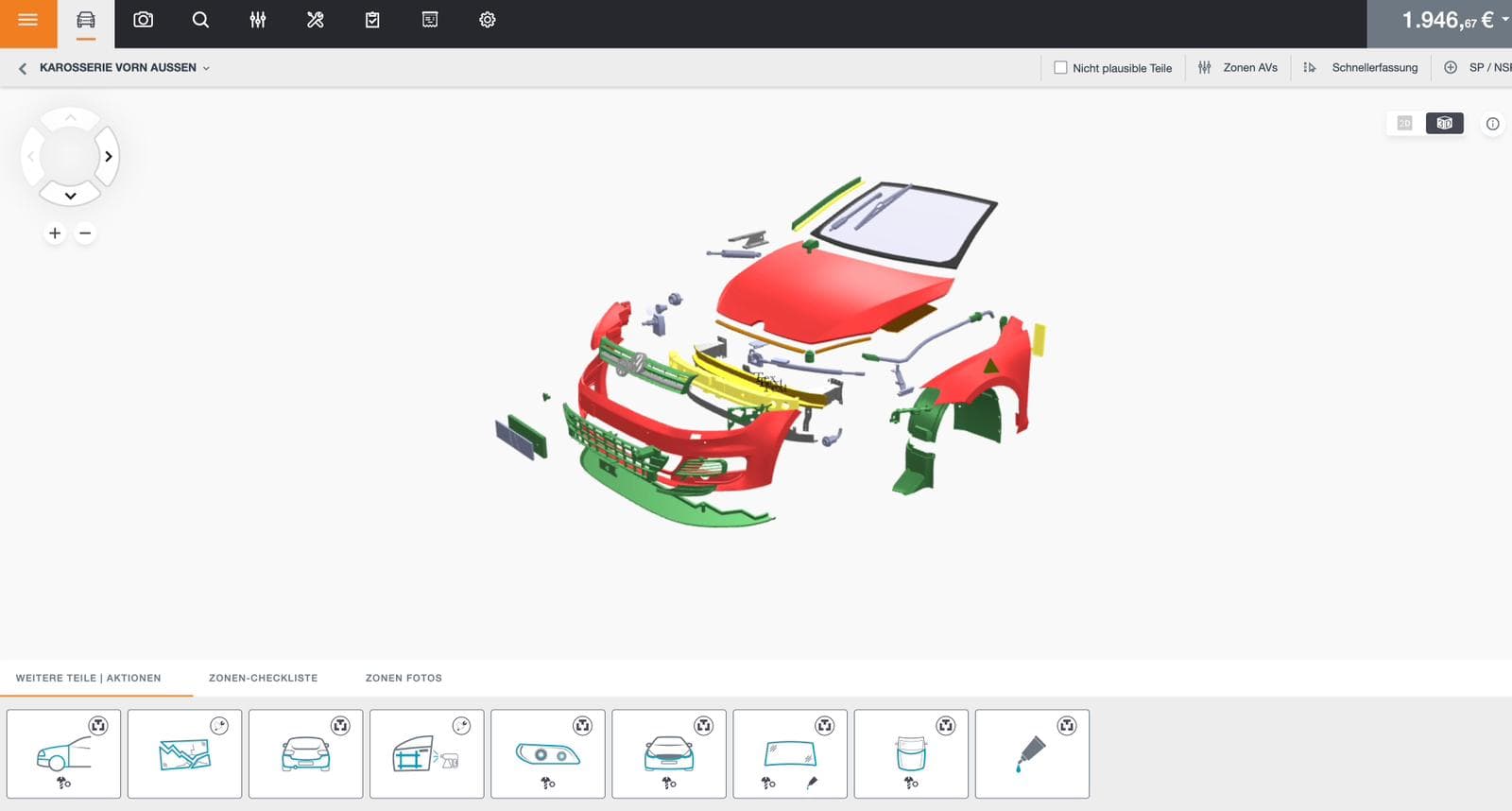Open the info circle icon
1512x811 pixels.
[x=1493, y=124]
